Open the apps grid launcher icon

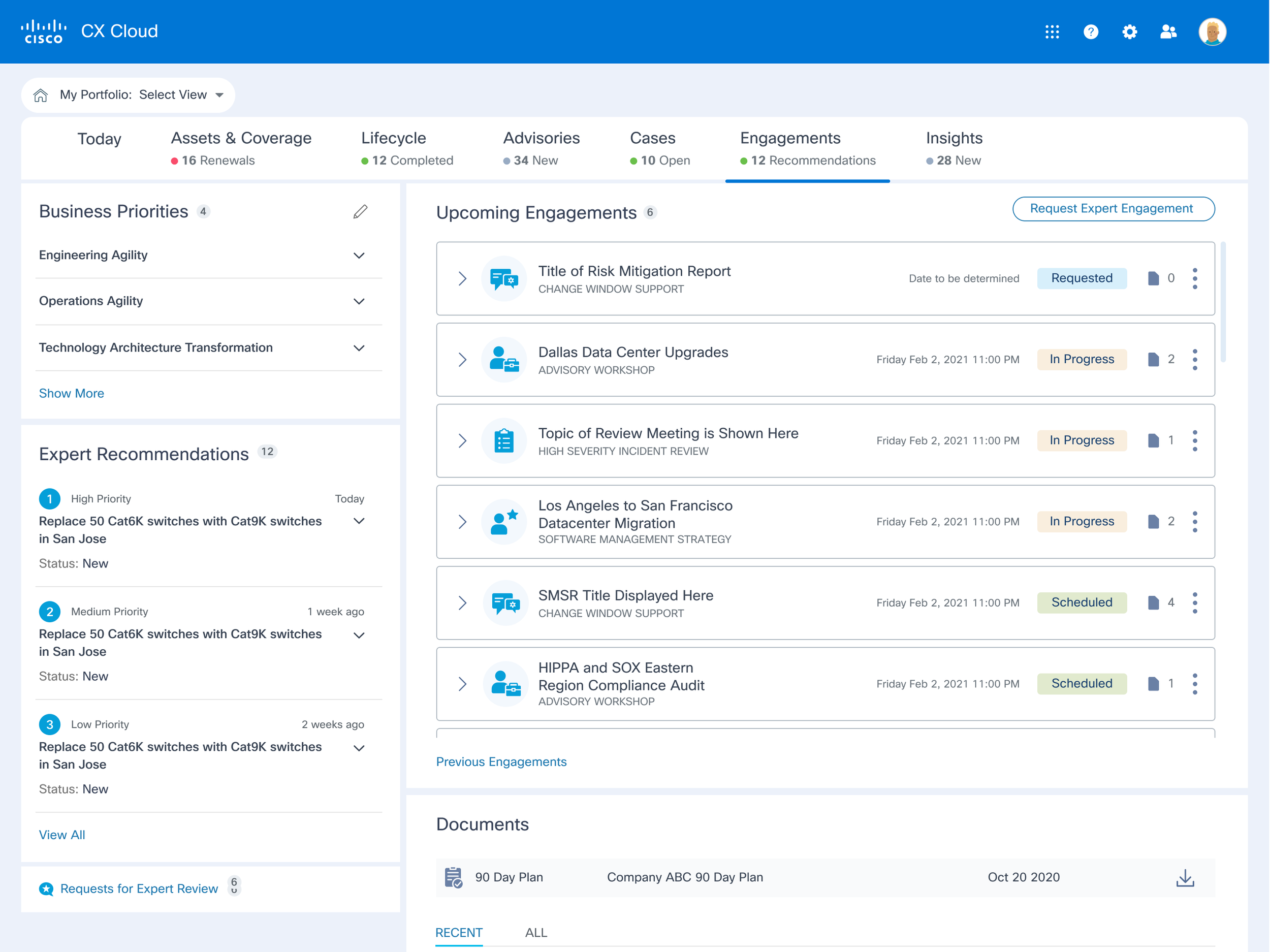[x=1052, y=31]
